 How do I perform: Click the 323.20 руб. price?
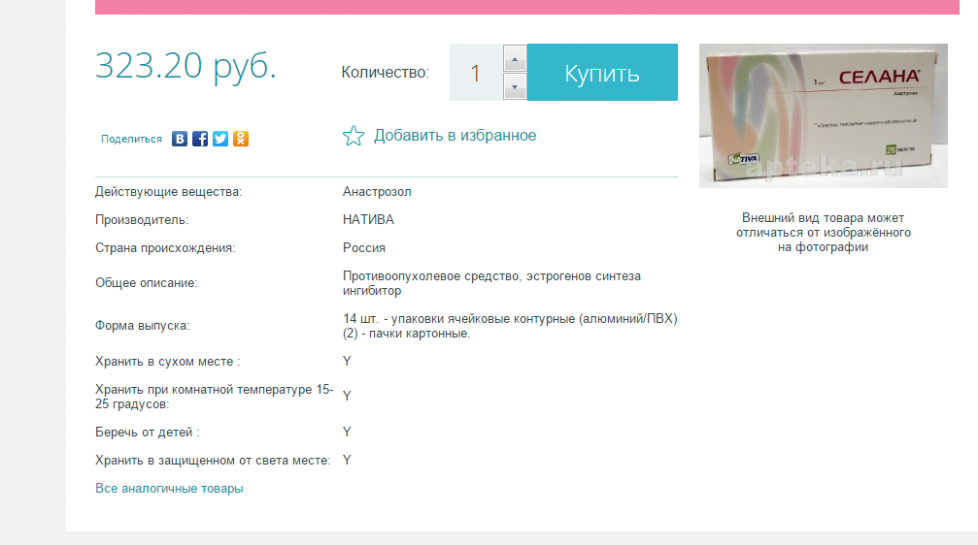(186, 66)
